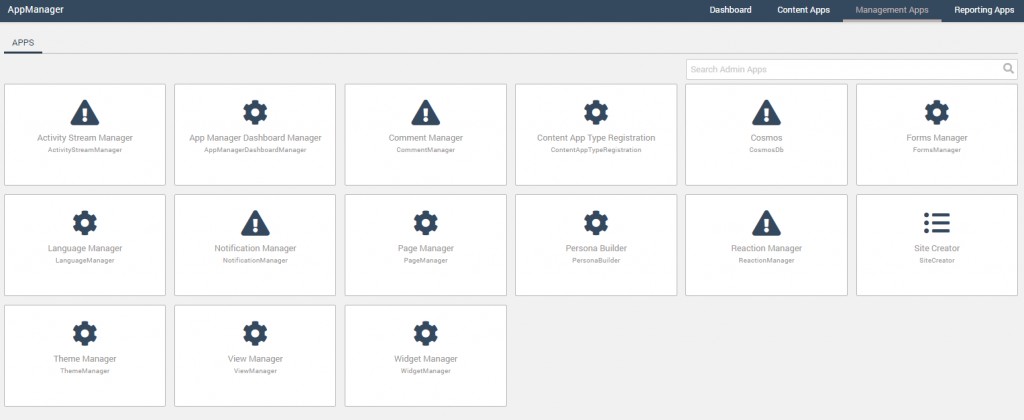Select the Content App Type Registration gear icon
Image resolution: width=1024 pixels, height=420 pixels.
[596, 112]
